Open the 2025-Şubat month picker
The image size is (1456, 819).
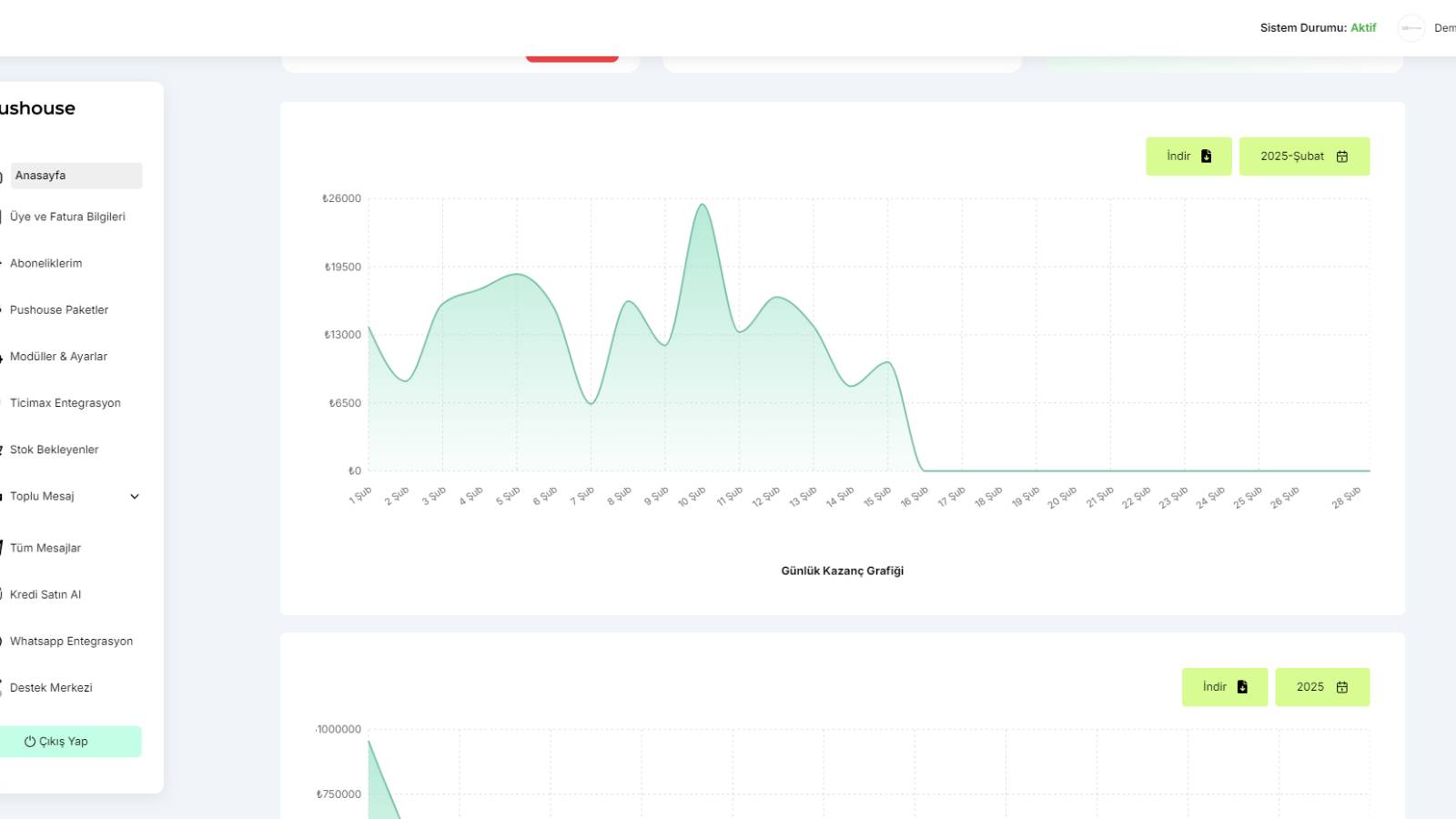tap(1304, 157)
